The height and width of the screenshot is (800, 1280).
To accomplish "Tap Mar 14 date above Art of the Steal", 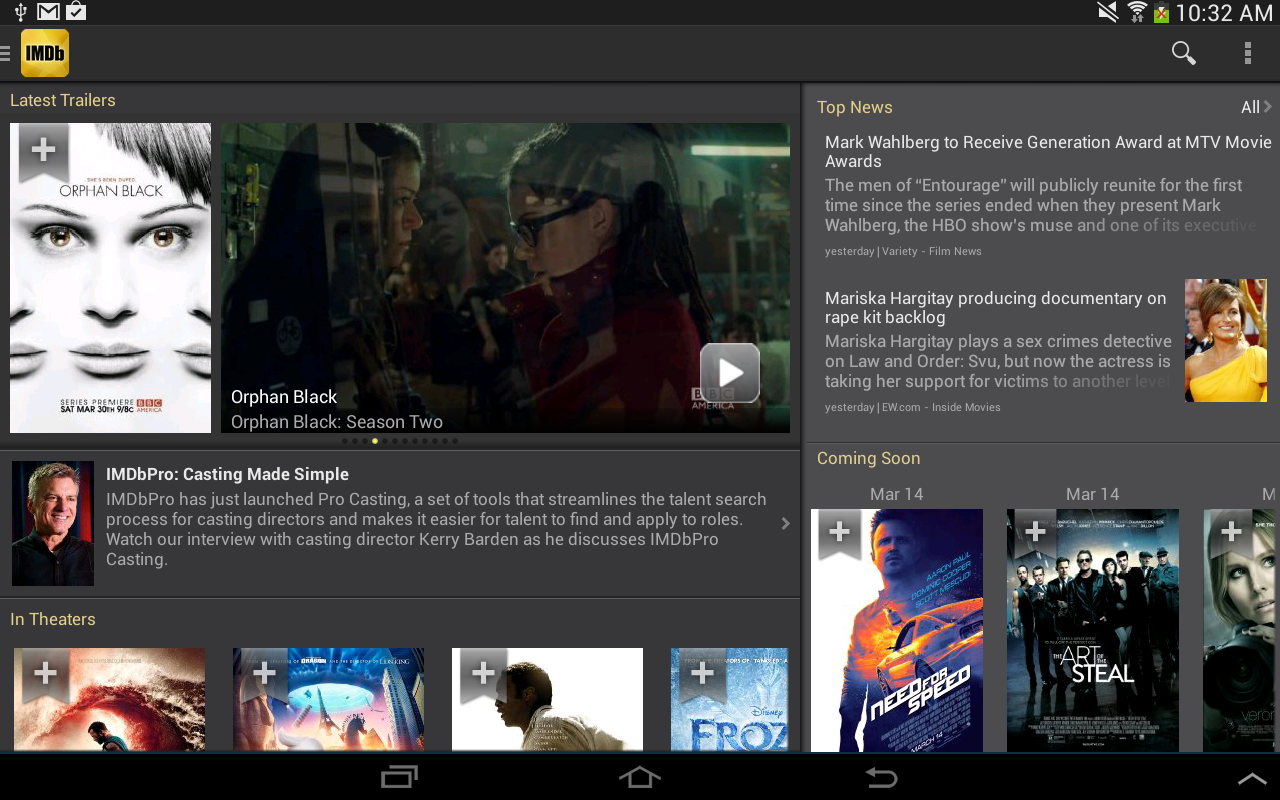I will 1093,494.
